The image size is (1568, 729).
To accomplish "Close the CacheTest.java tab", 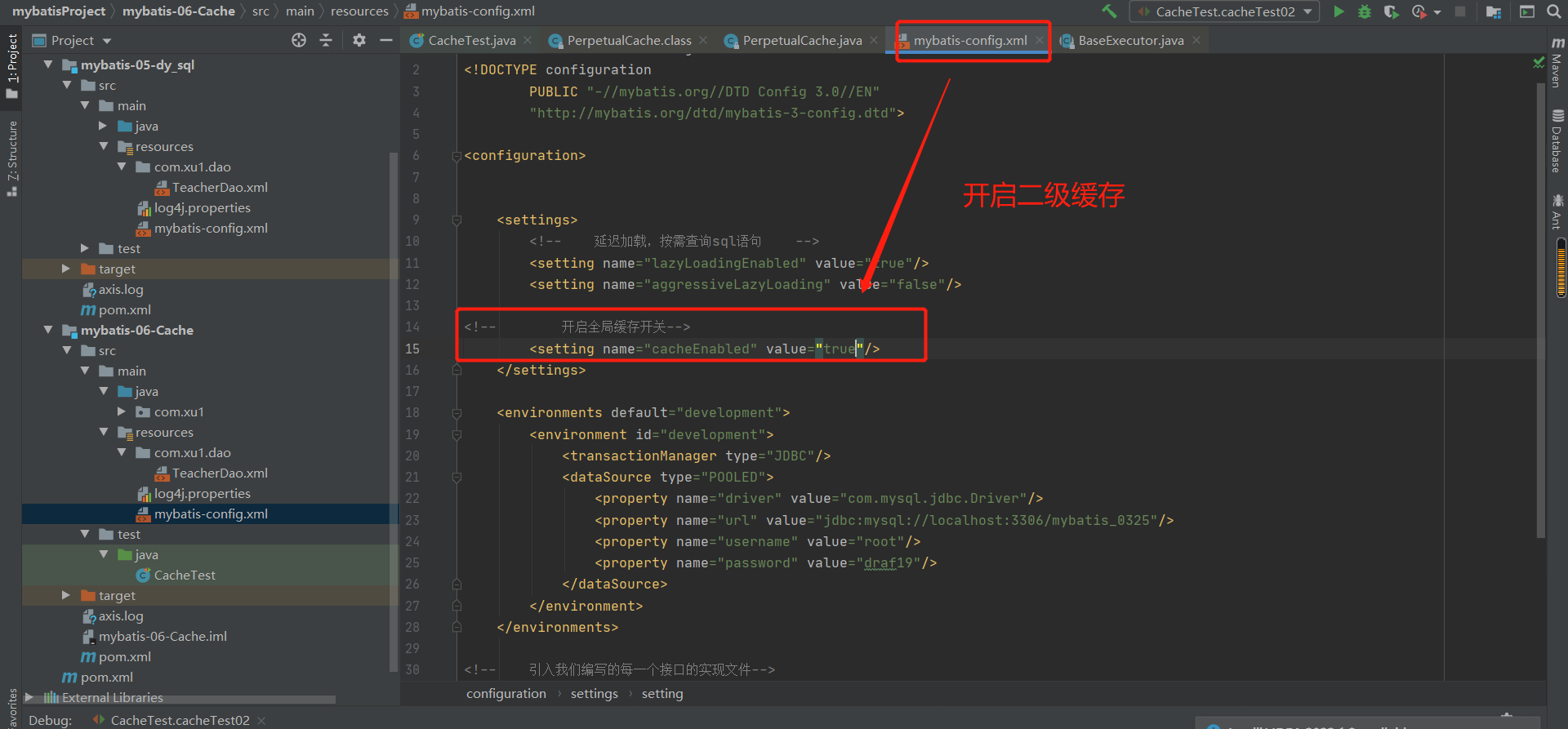I will point(528,40).
